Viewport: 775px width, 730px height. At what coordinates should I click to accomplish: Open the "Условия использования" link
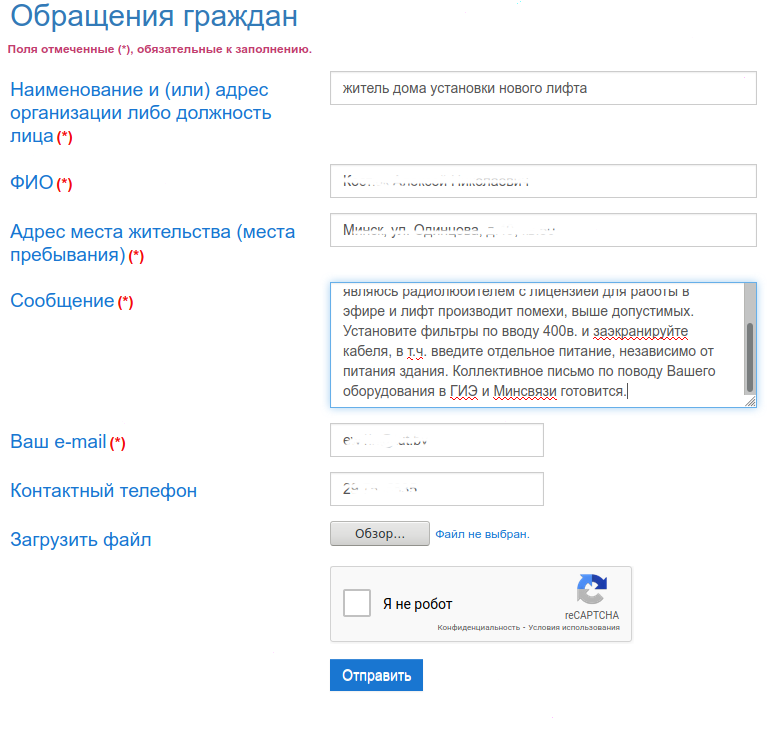(574, 628)
